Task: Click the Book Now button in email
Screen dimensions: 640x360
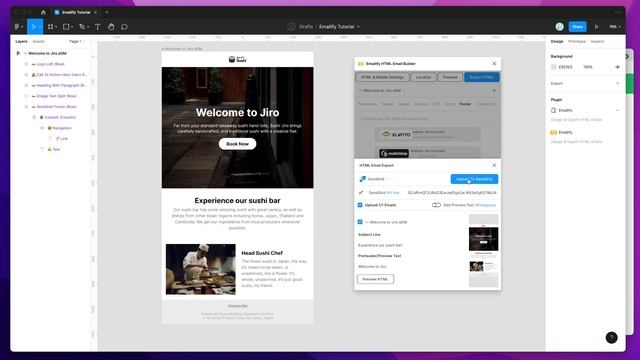Action: [x=237, y=144]
